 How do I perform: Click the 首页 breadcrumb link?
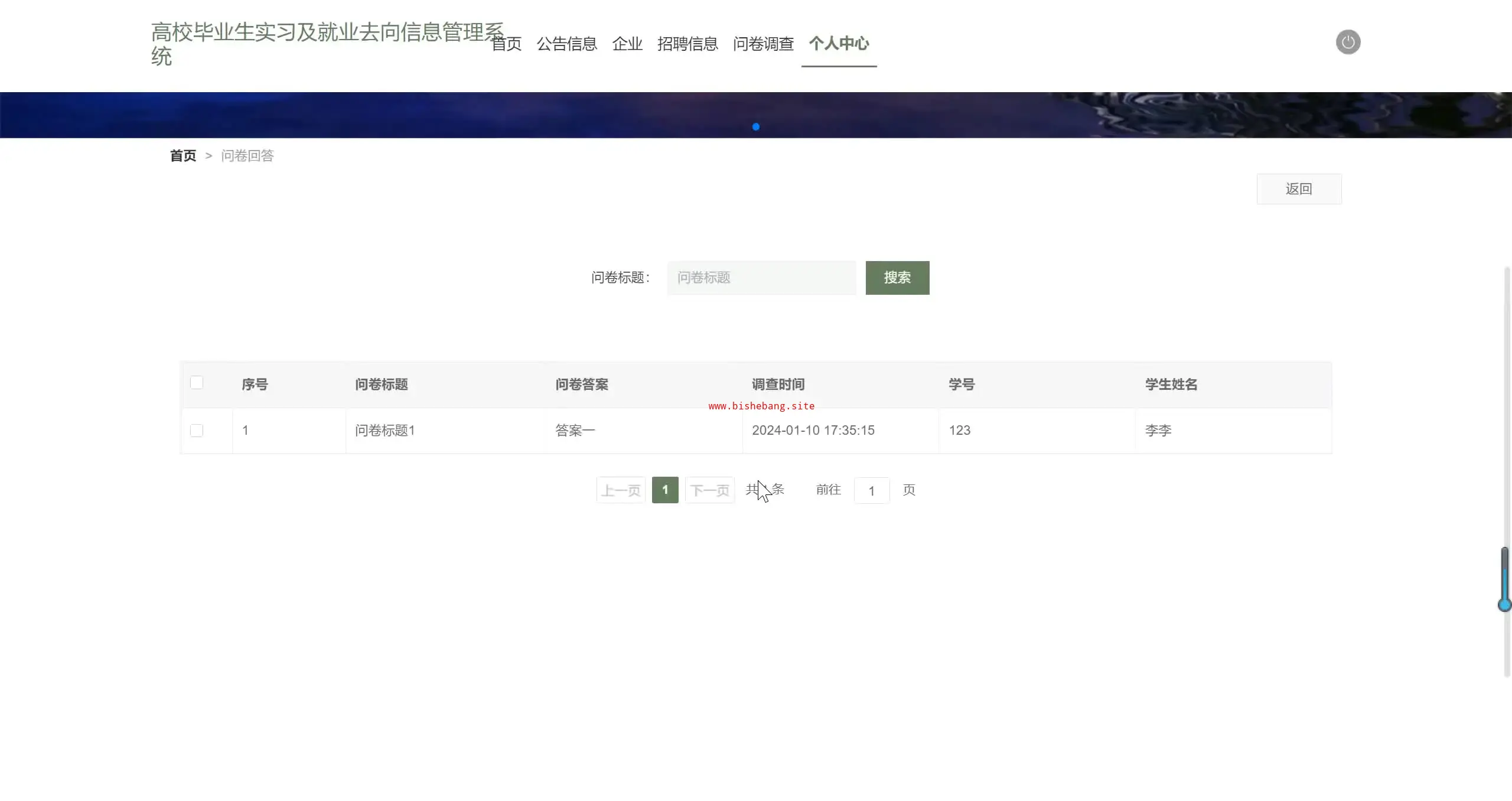(x=183, y=155)
